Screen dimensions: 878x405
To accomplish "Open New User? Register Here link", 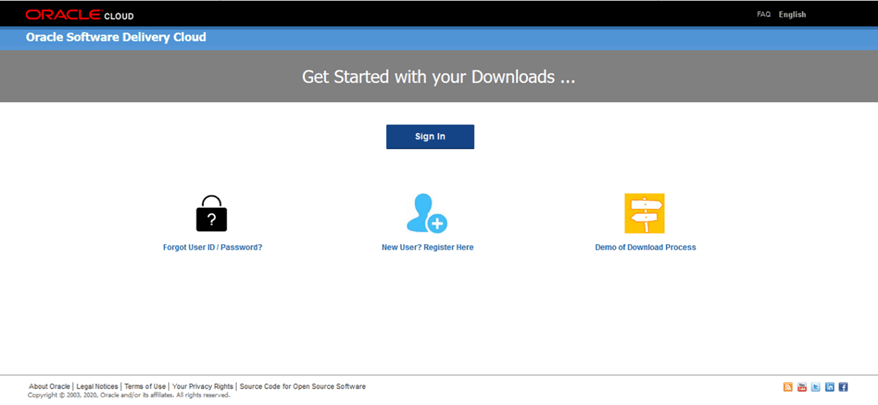I will point(428,247).
